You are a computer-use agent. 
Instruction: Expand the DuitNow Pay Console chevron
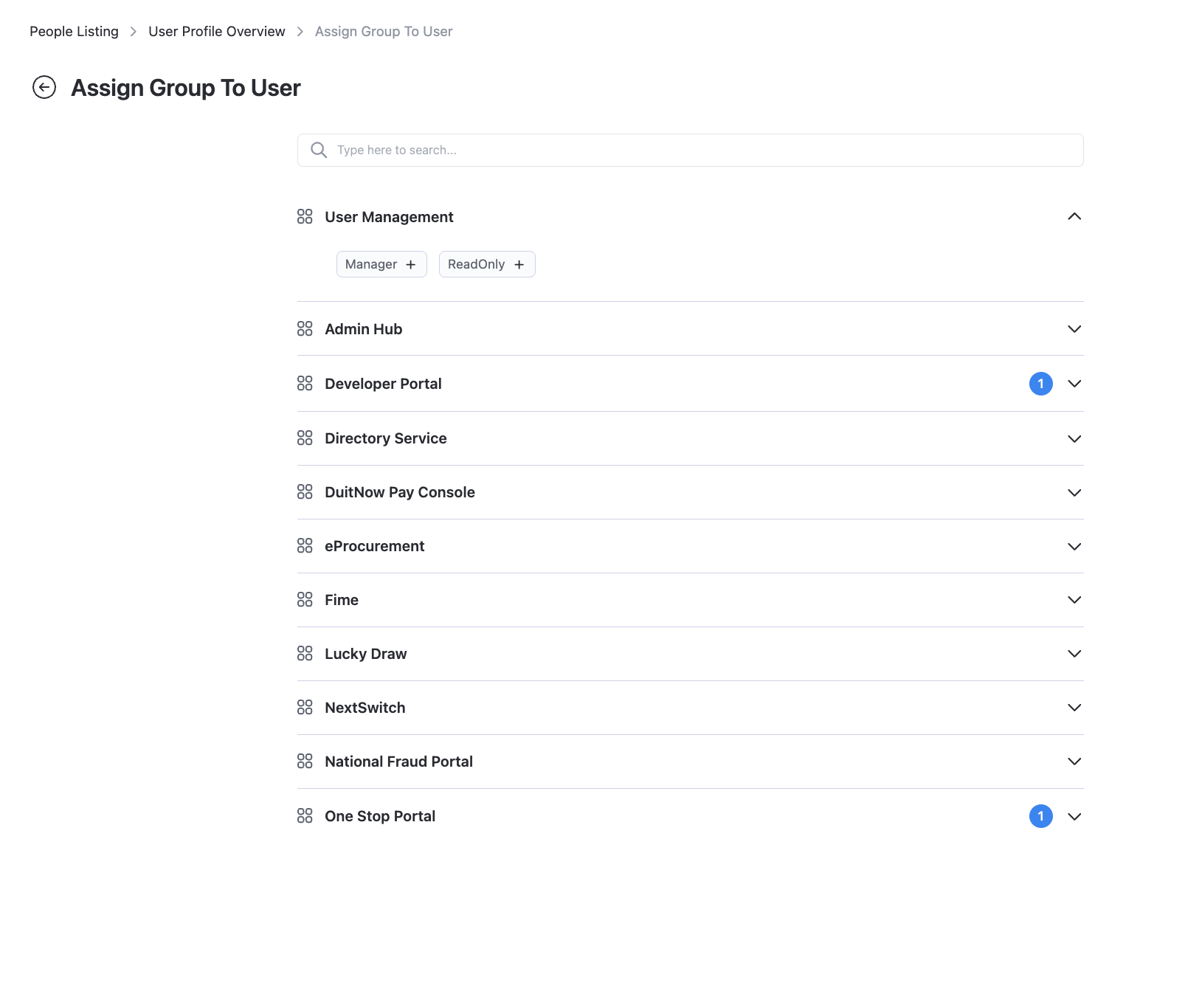[x=1074, y=492]
